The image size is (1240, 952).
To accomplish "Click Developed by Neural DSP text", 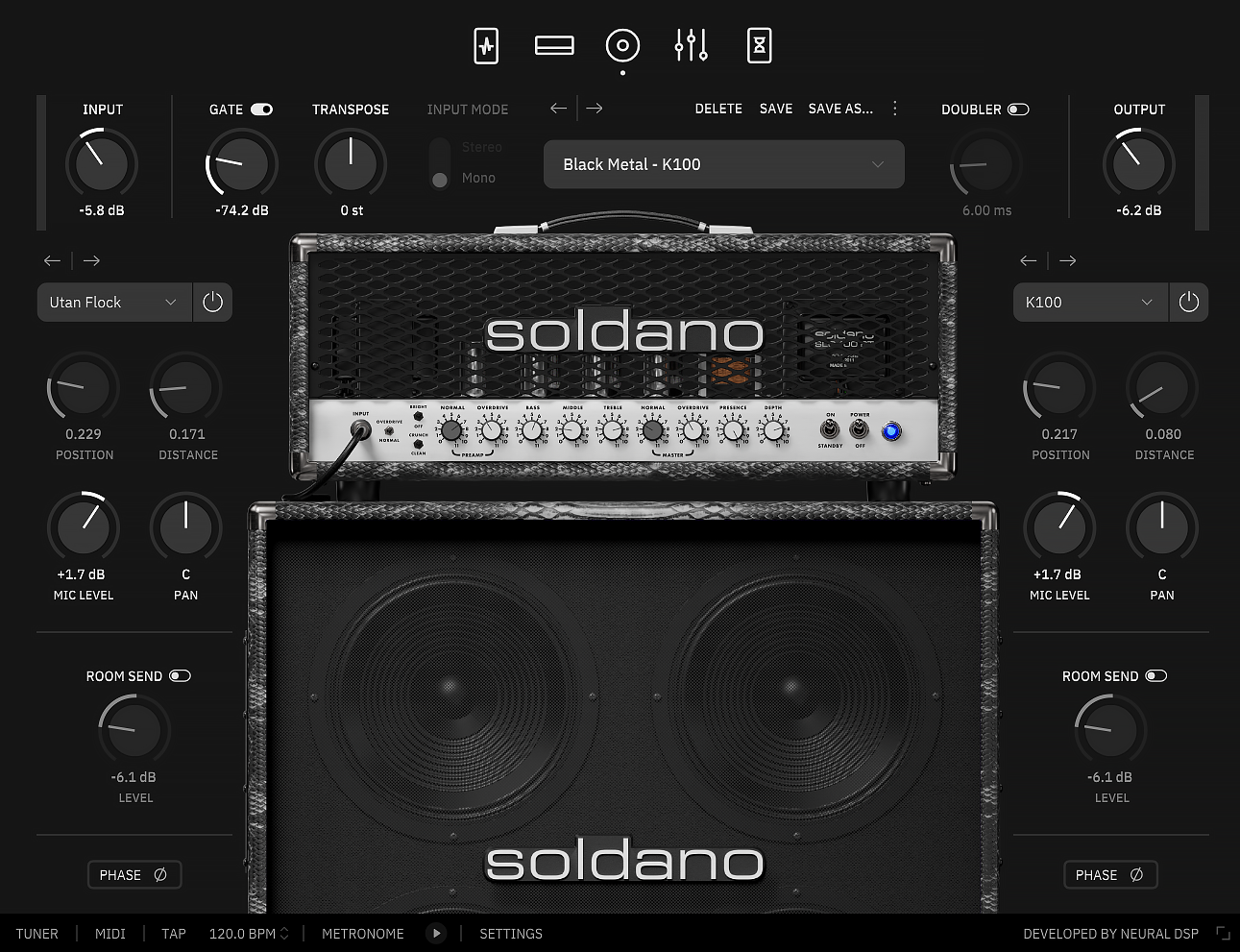I will coord(1111,934).
